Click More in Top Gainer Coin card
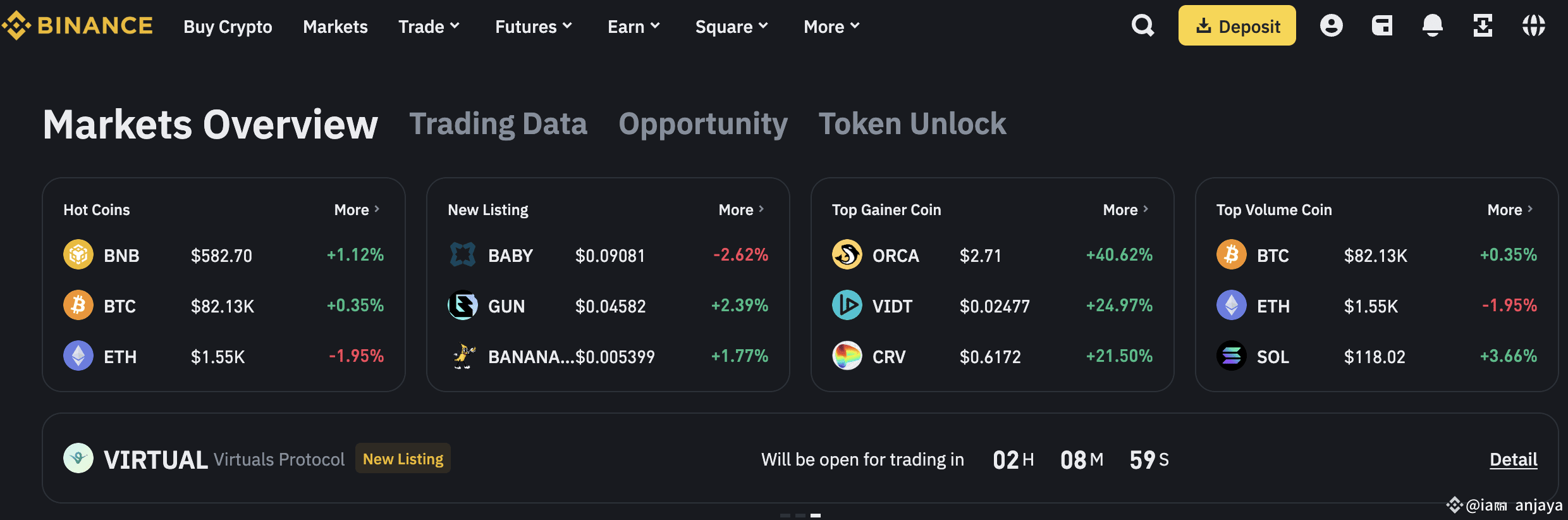Viewport: 1568px width, 520px height. pos(1125,209)
